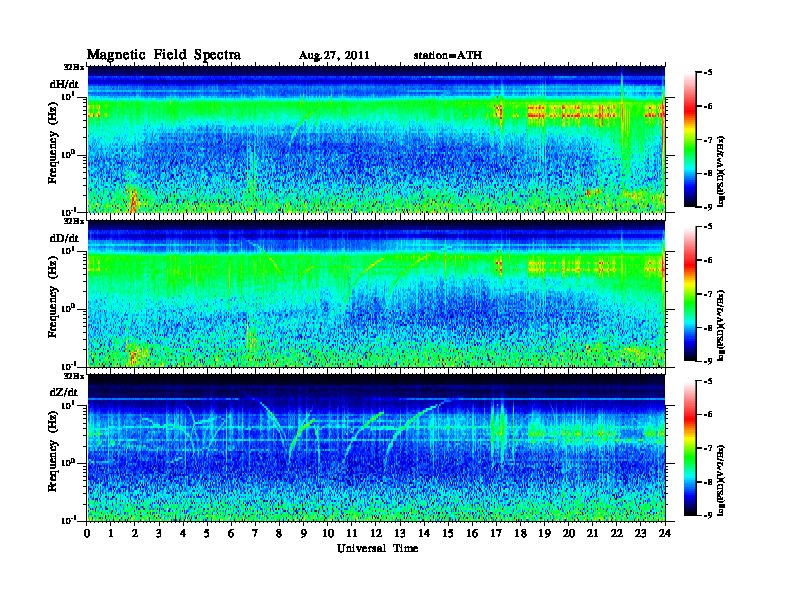792x612 pixels.
Task: Click hour tick label 1 on time axis
Action: click(x=111, y=533)
